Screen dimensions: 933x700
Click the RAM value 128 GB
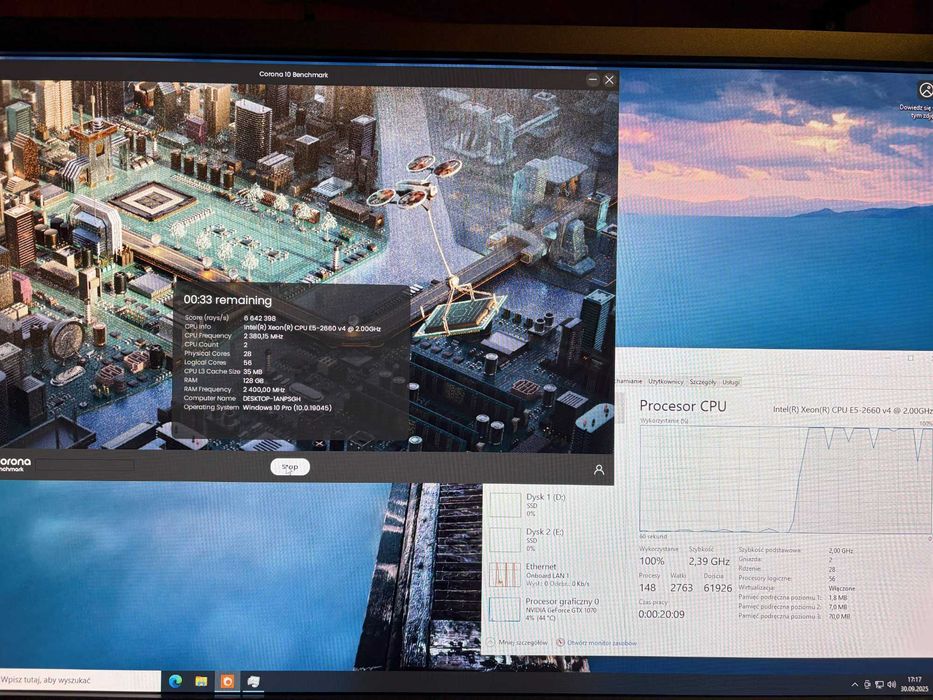click(253, 380)
